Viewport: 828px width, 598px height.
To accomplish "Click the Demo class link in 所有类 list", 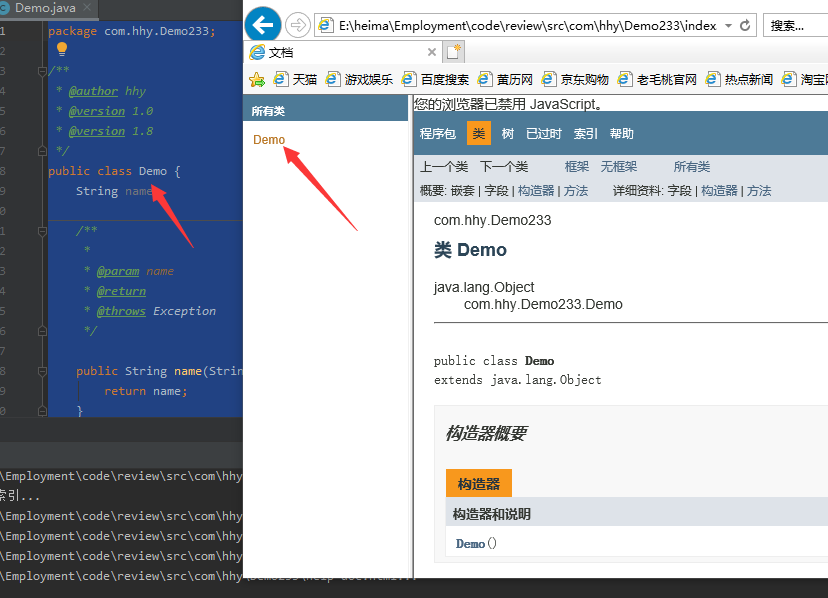I will coord(269,139).
